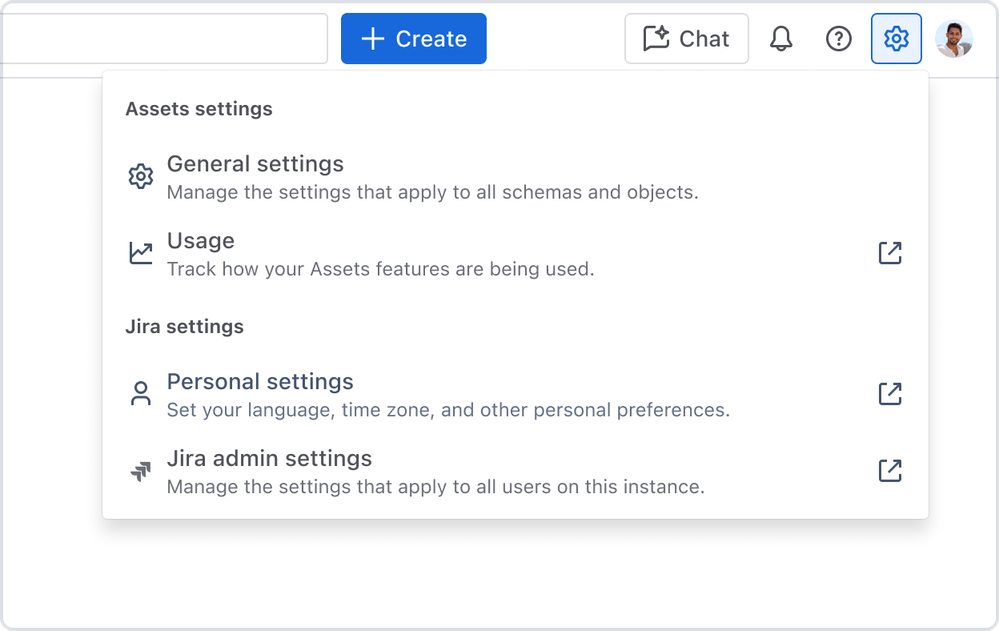The width and height of the screenshot is (999, 631).
Task: Click the settings gear icon in header
Action: point(896,39)
